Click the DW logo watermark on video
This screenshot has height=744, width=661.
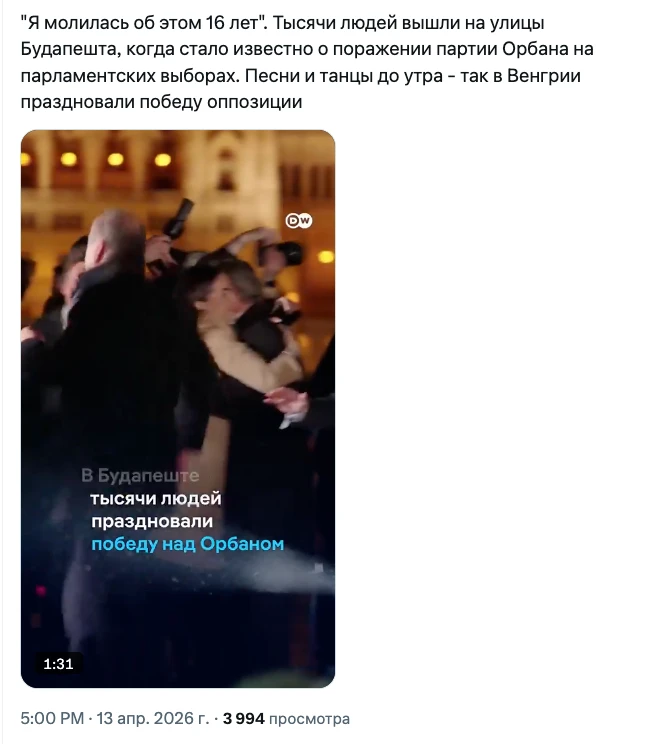tap(299, 221)
